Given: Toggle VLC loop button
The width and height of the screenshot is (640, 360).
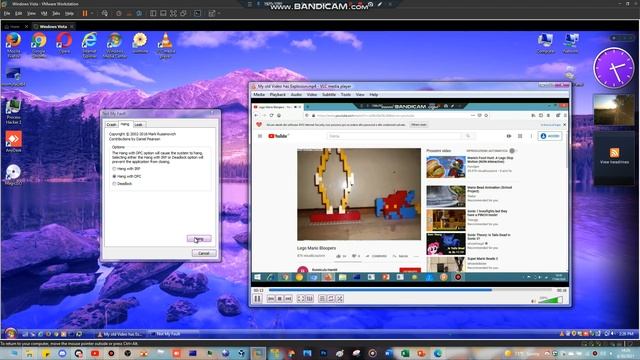Looking at the screenshot, I should pos(331,299).
